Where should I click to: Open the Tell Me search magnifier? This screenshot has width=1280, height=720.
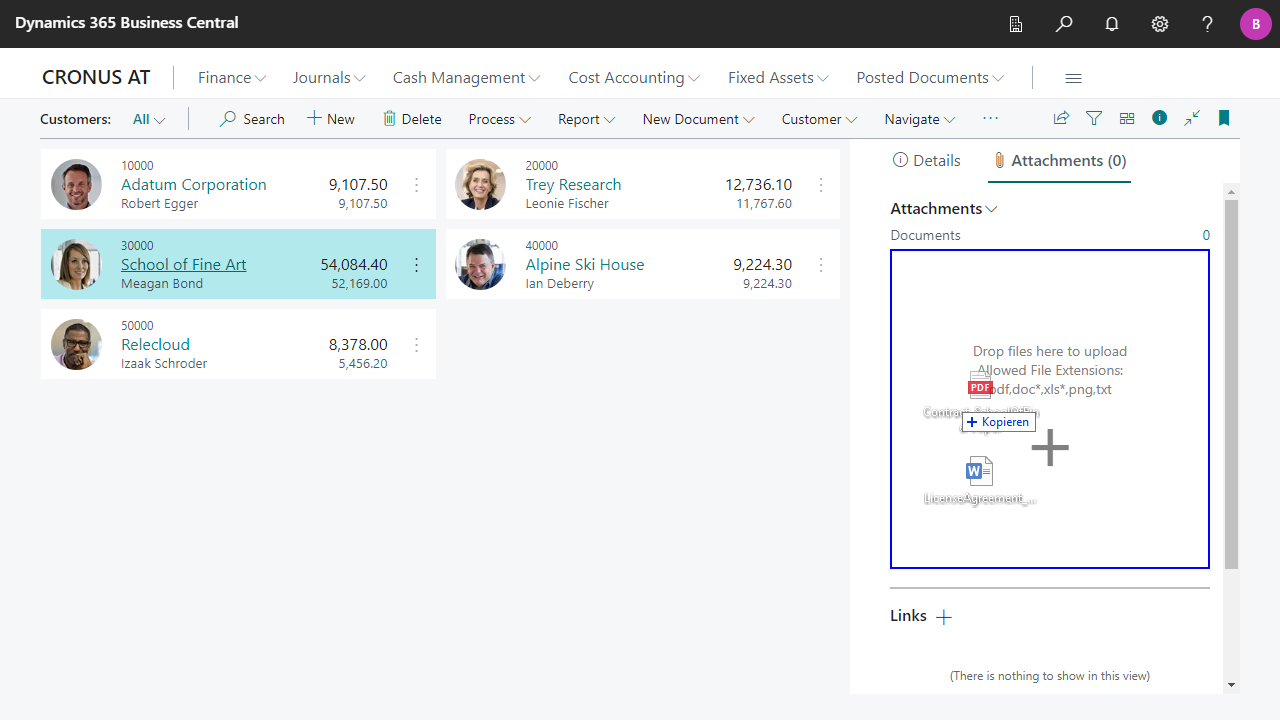[x=1064, y=24]
